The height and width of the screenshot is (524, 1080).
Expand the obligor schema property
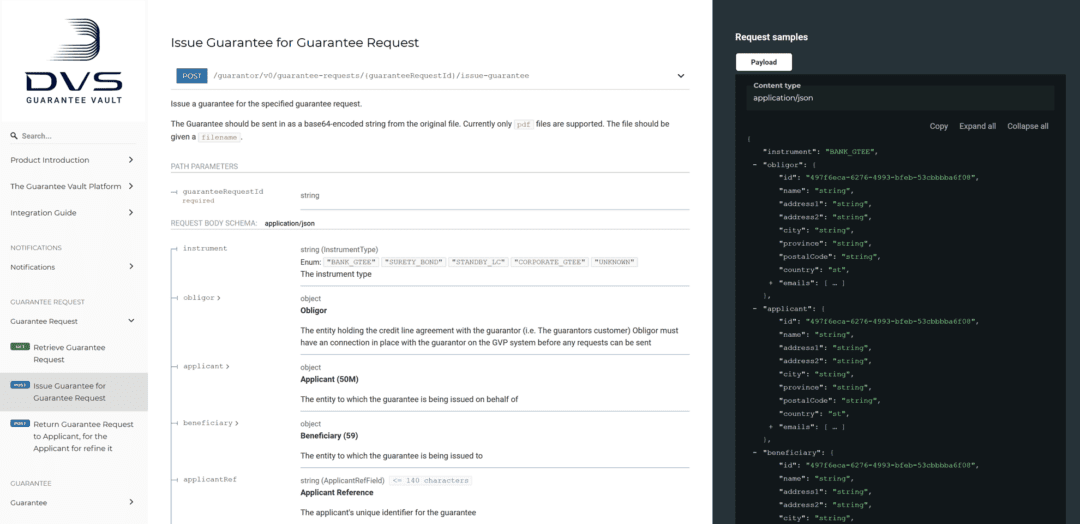[x=202, y=297]
